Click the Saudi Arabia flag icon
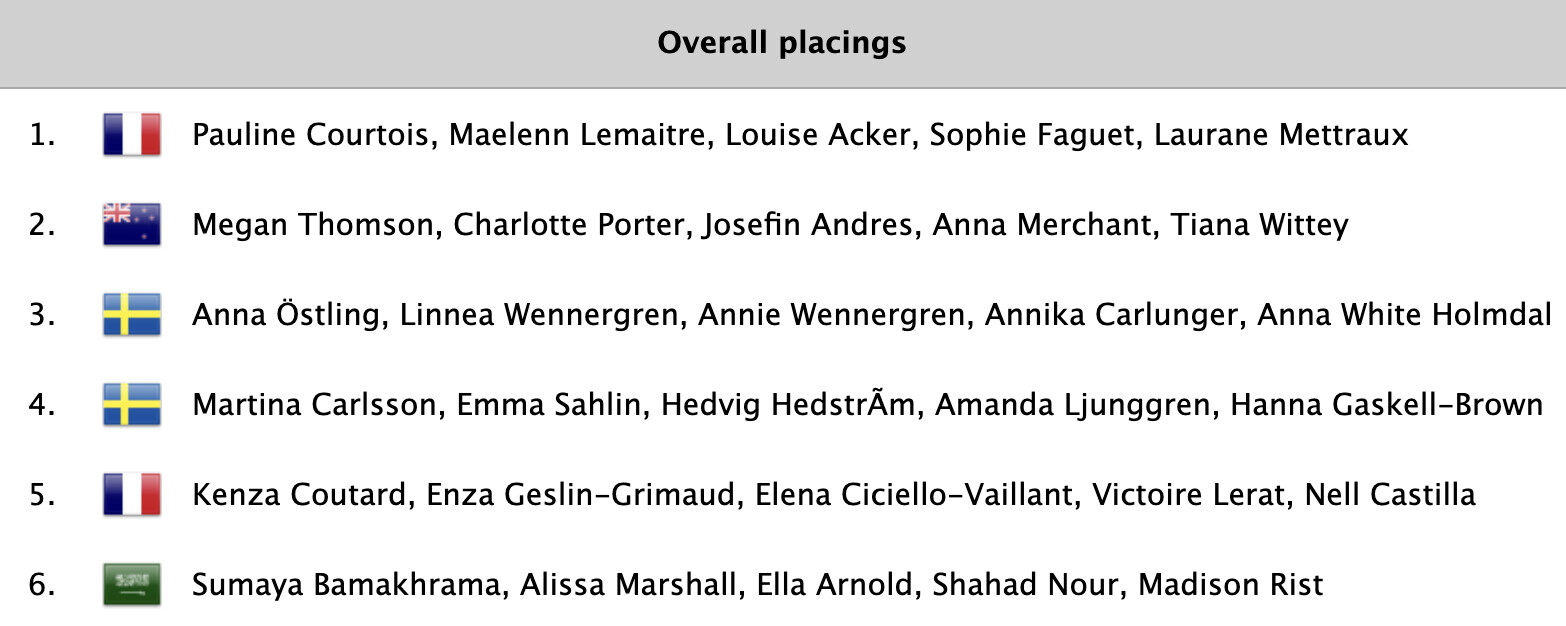Screen dimensions: 1566x626 coord(131,585)
